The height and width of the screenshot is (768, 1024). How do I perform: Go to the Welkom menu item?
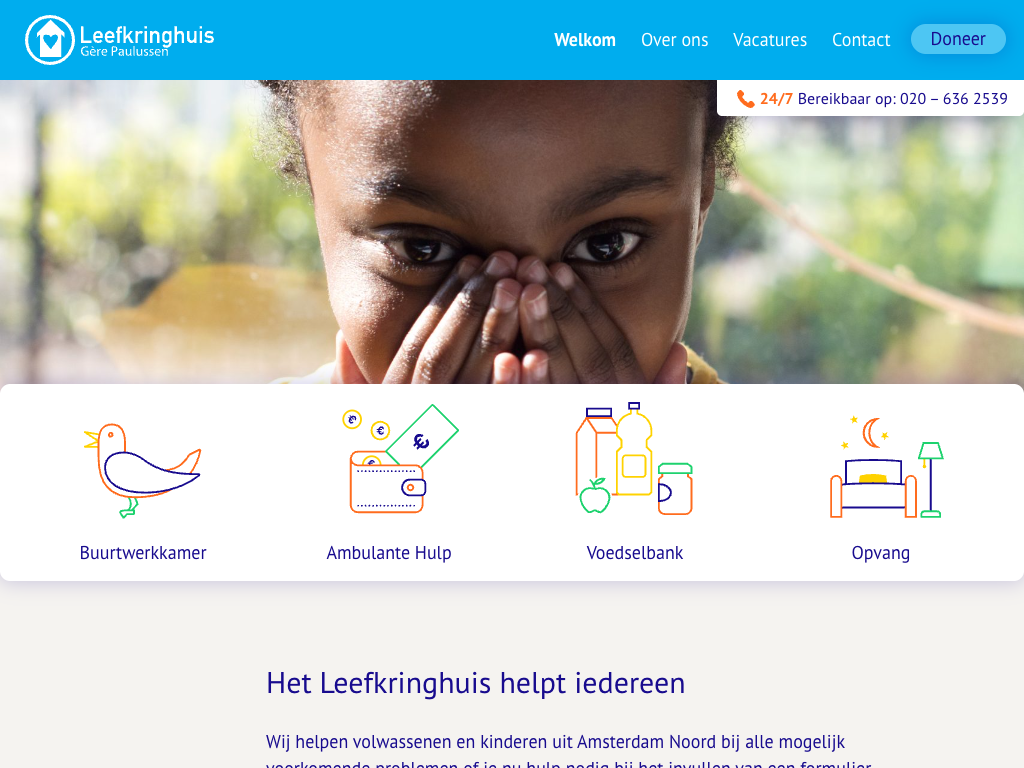[584, 40]
